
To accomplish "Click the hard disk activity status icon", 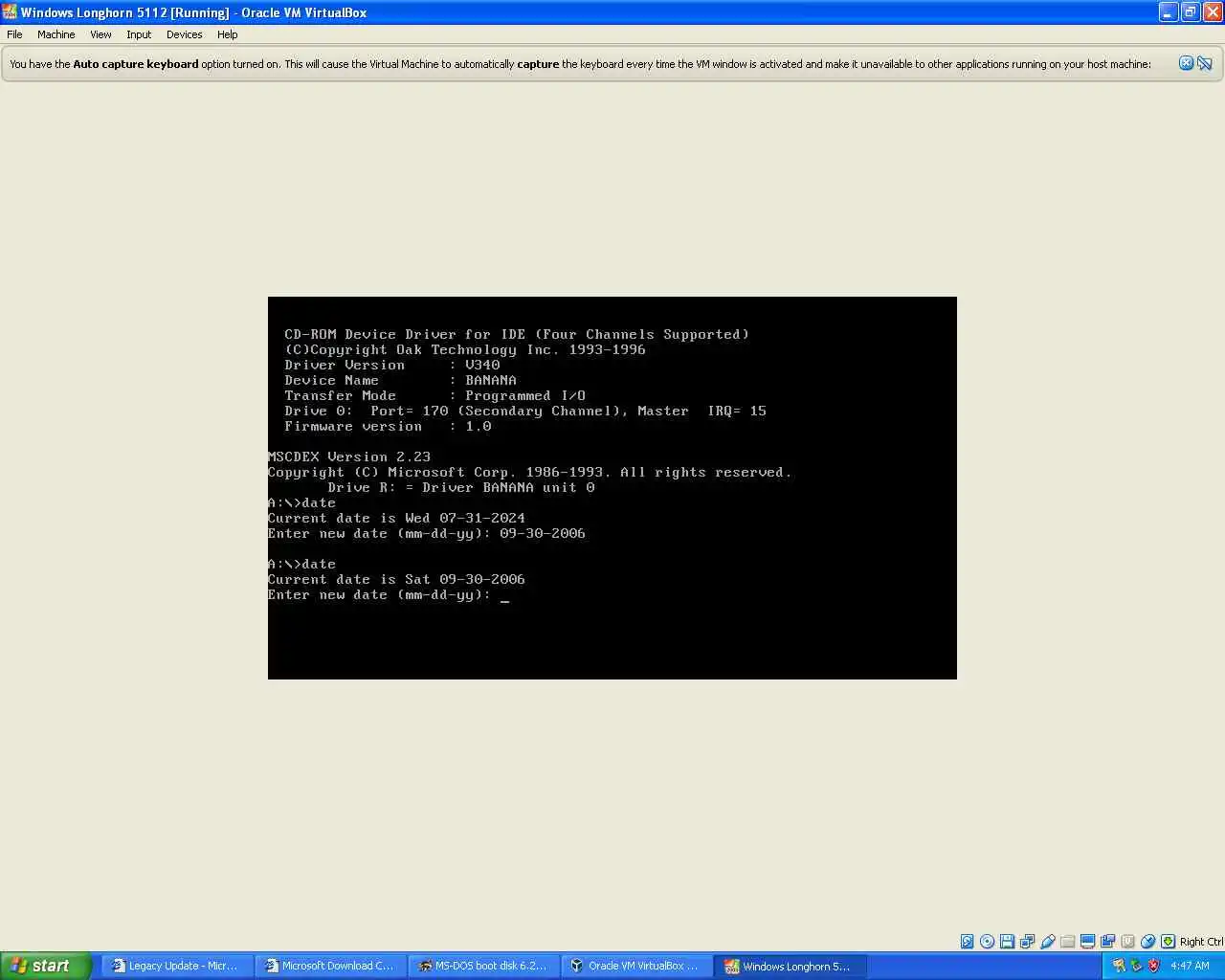I will point(967,942).
